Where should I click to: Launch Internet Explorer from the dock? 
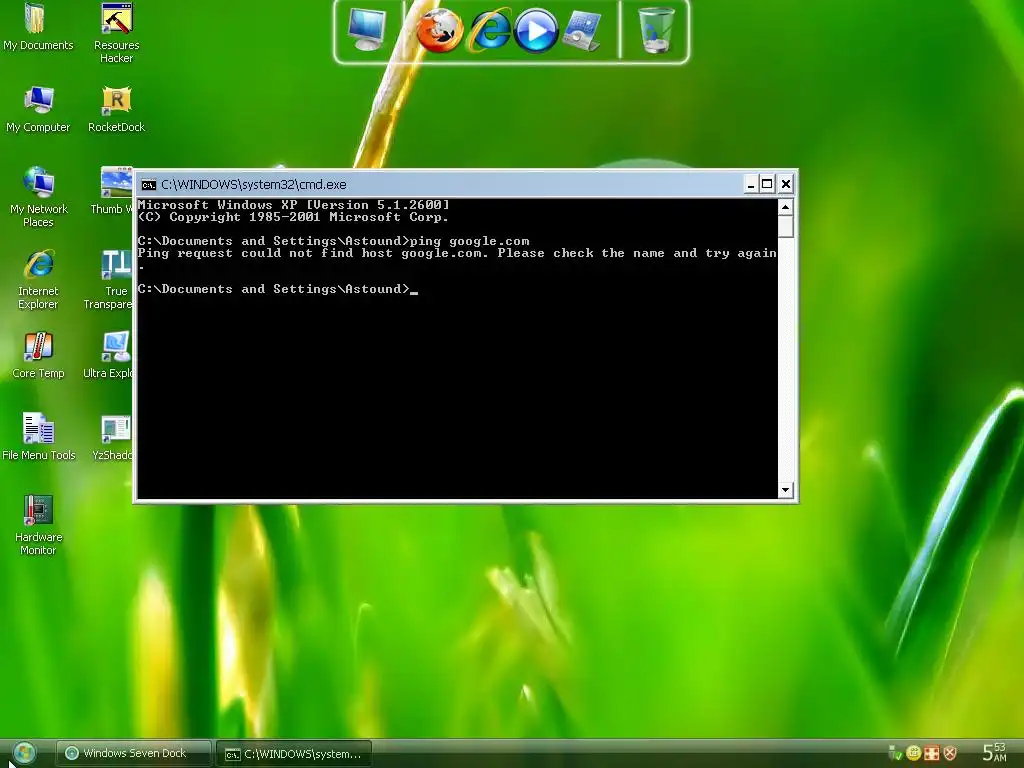[x=490, y=30]
